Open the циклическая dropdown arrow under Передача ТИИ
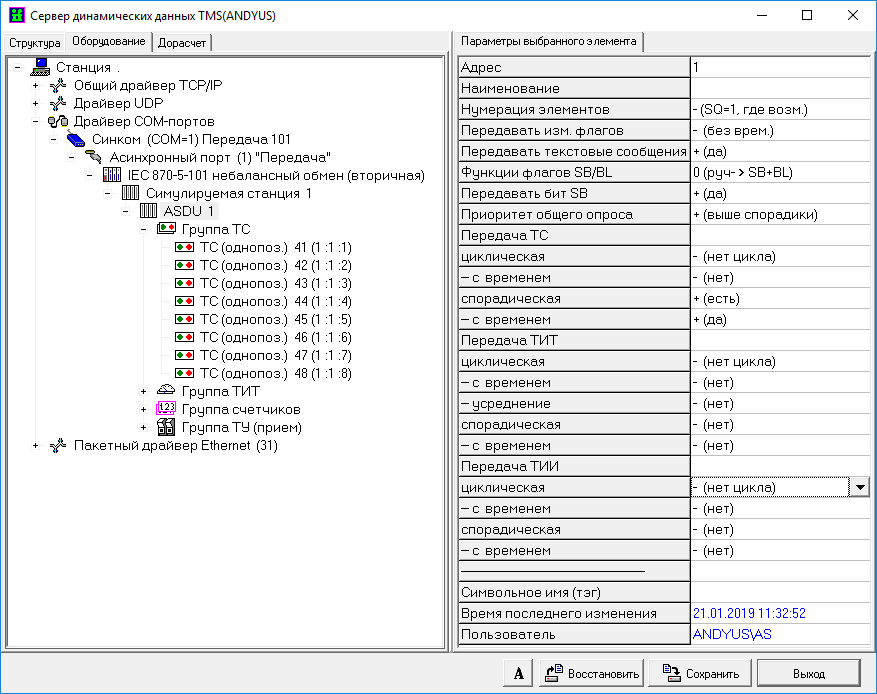Viewport: 877px width, 694px height. point(859,487)
